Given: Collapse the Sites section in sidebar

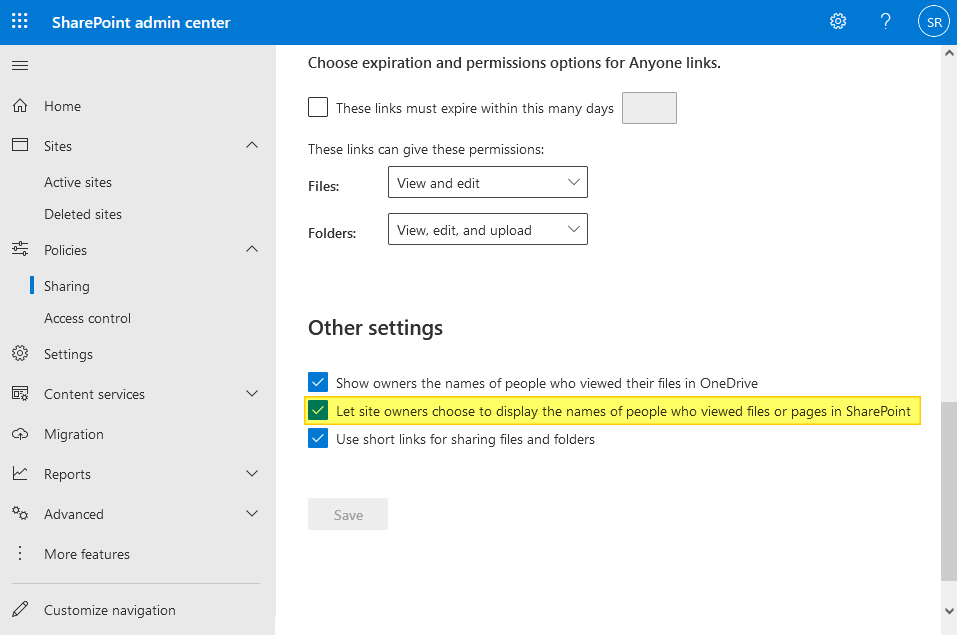Looking at the screenshot, I should click(x=252, y=145).
